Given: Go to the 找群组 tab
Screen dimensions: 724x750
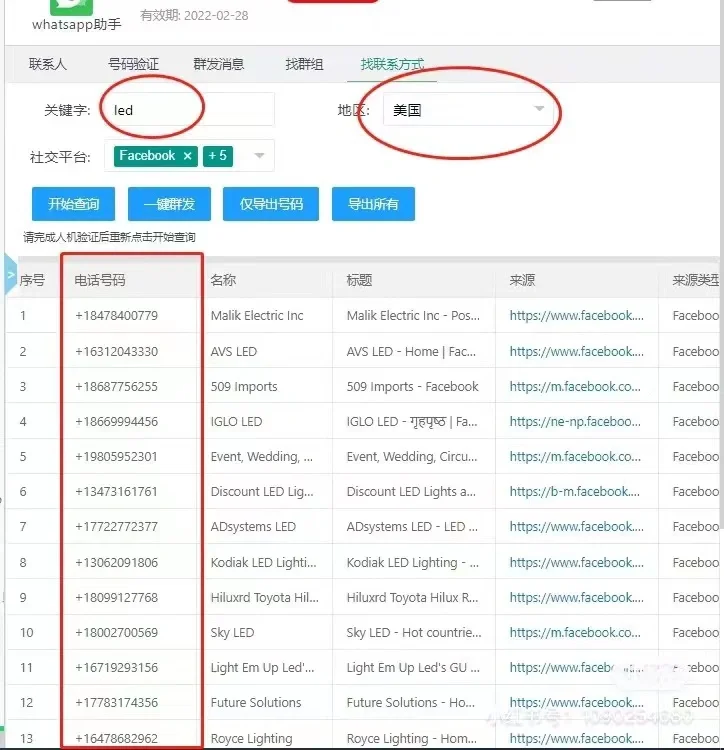Looking at the screenshot, I should [x=304, y=64].
